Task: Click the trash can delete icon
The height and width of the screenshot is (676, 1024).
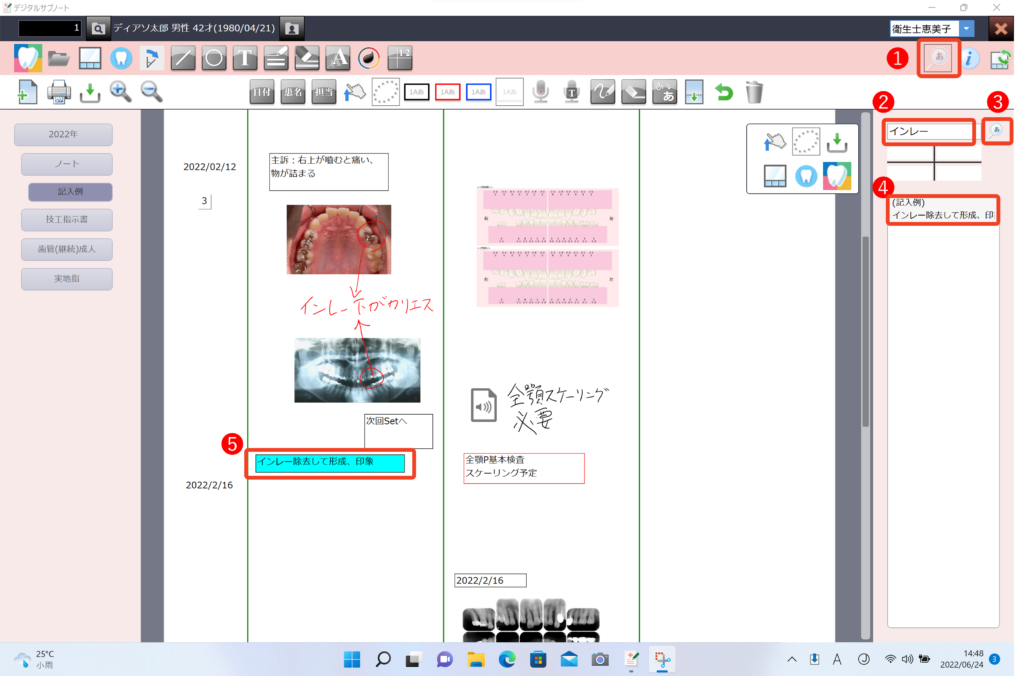Action: coord(754,92)
